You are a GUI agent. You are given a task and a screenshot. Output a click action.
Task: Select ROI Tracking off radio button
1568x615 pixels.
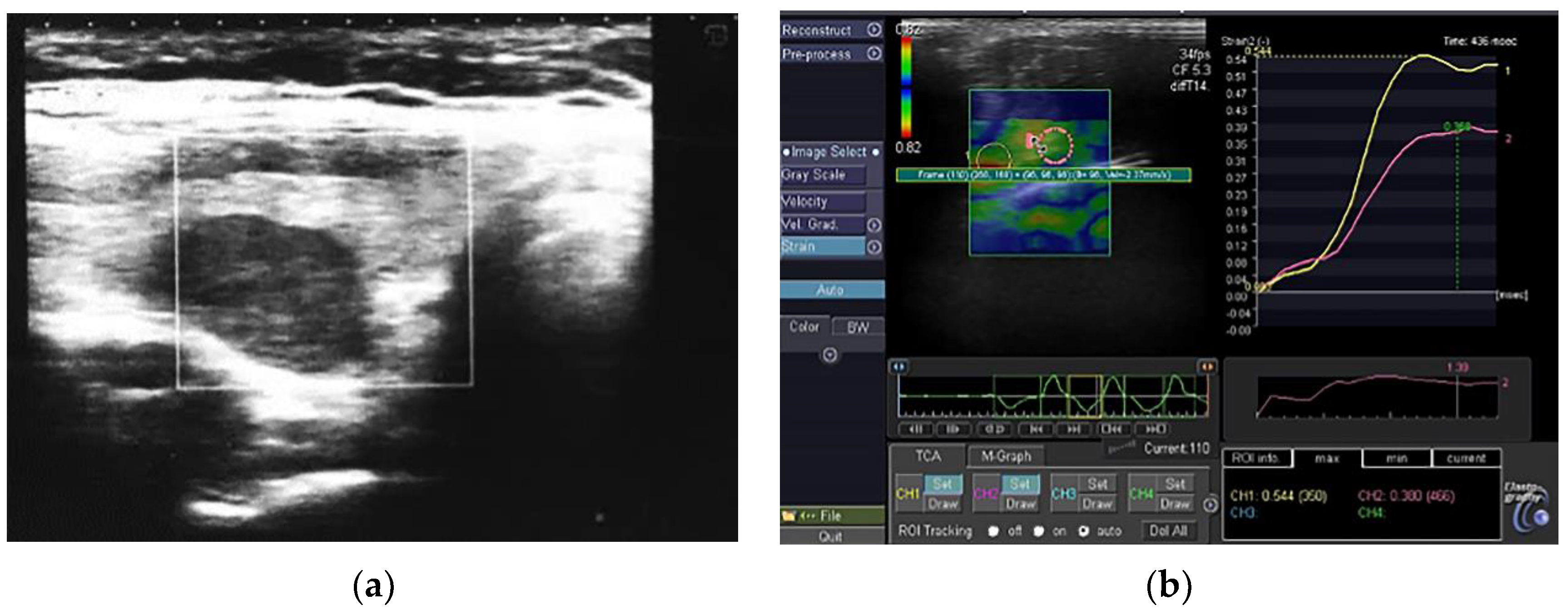(x=993, y=531)
